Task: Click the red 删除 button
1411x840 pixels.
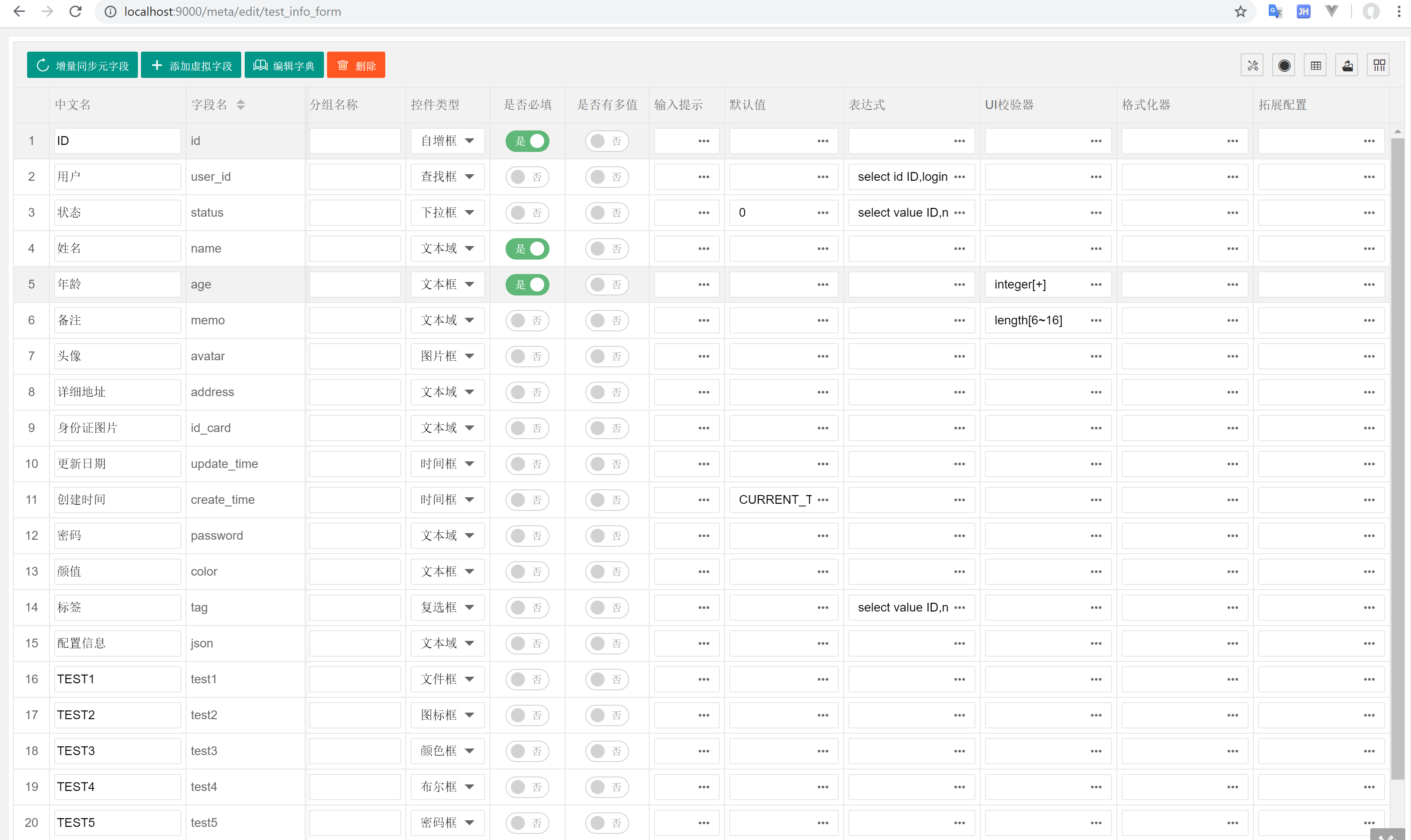Action: [x=356, y=66]
